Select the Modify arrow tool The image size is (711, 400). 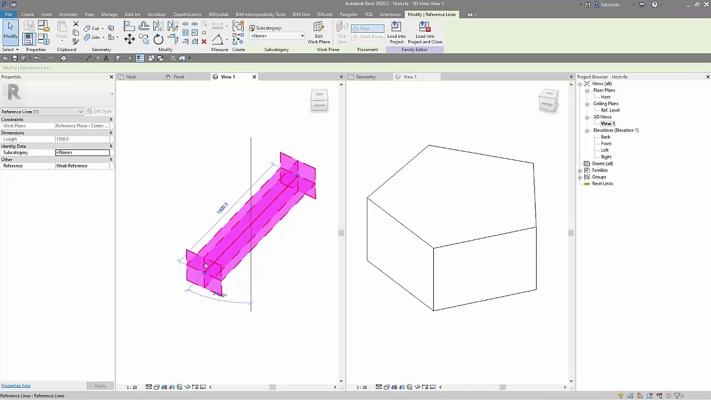click(x=10, y=33)
